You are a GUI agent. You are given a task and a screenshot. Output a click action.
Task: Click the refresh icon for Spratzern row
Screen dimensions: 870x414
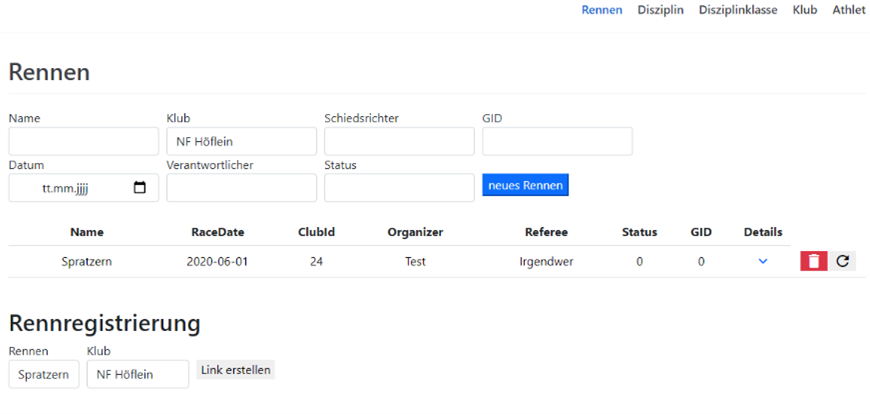[x=842, y=261]
